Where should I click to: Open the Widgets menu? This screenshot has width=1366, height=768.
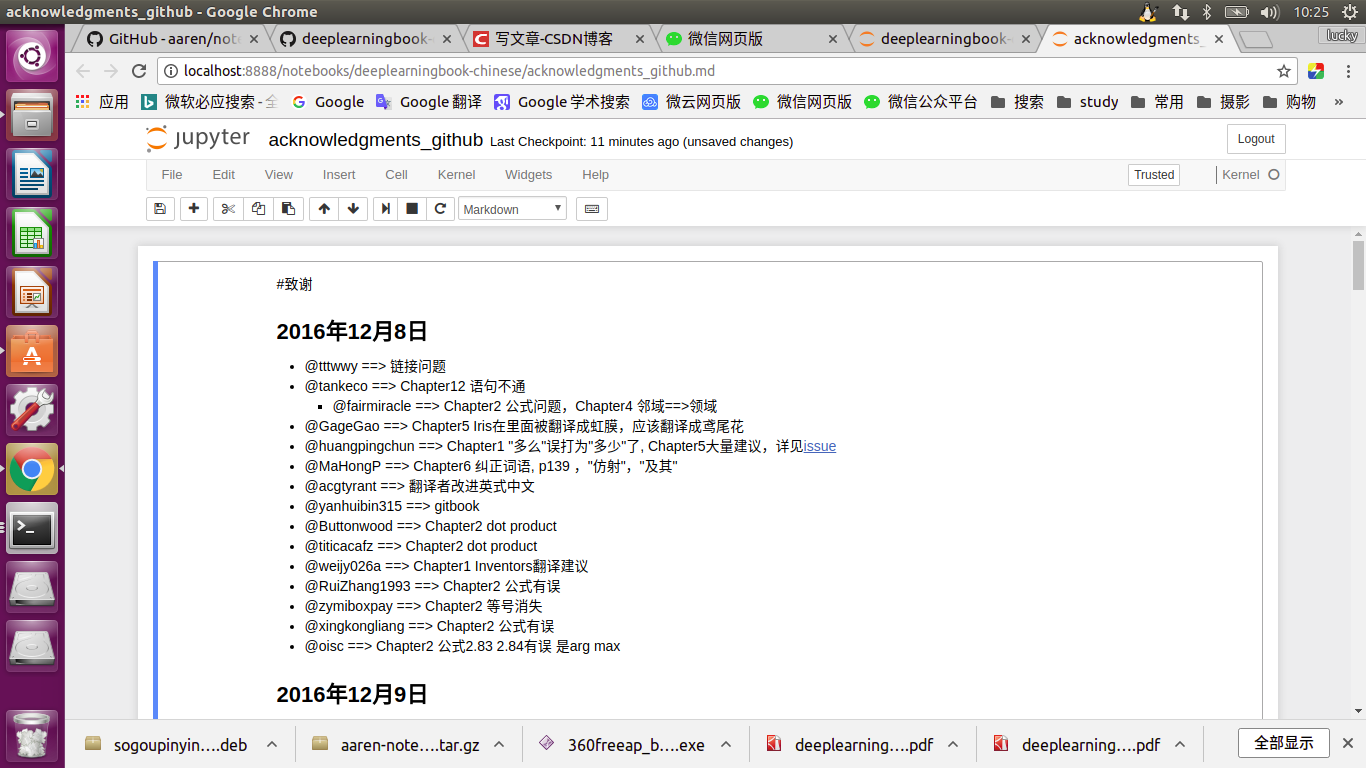point(528,175)
